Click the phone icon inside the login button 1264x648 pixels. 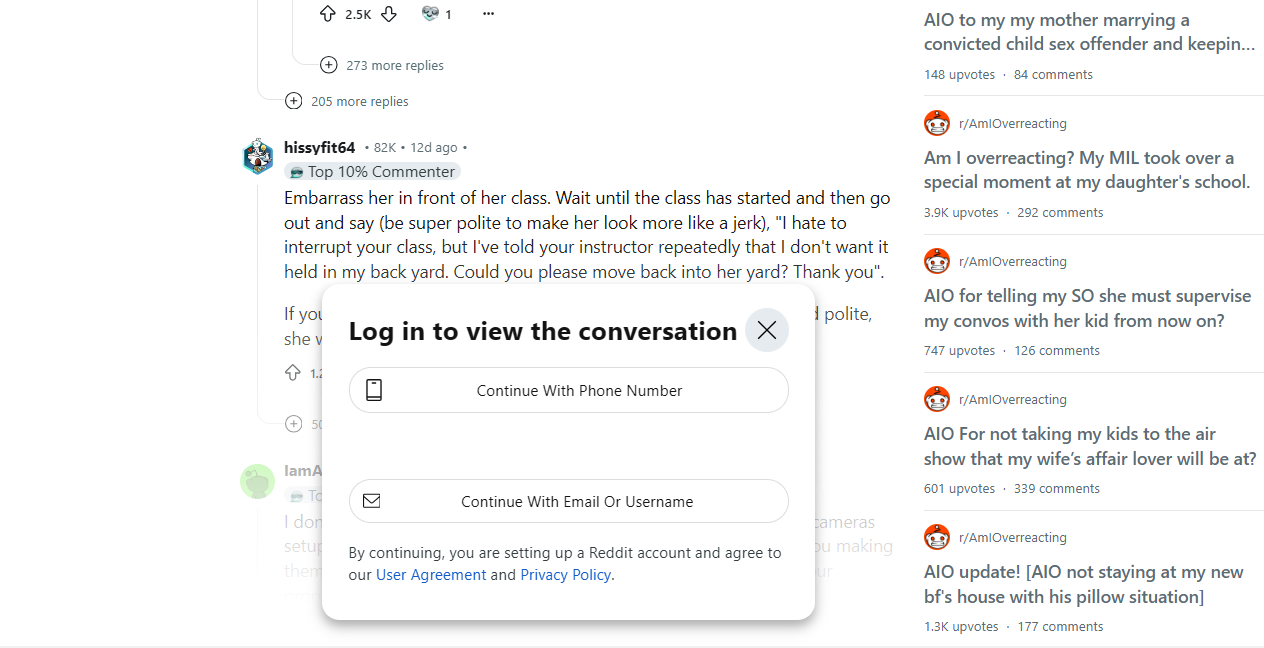[x=375, y=390]
